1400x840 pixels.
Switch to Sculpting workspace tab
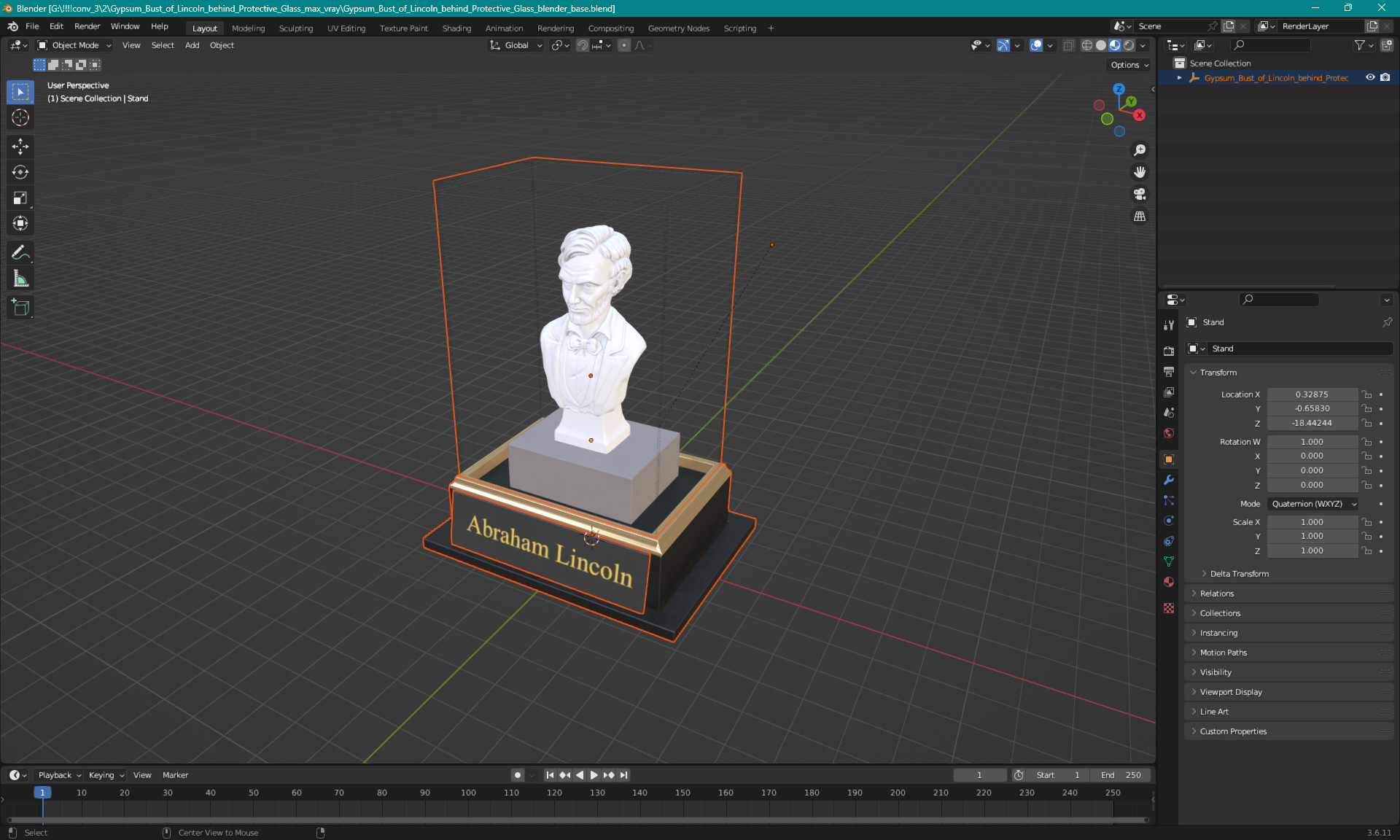tap(295, 28)
